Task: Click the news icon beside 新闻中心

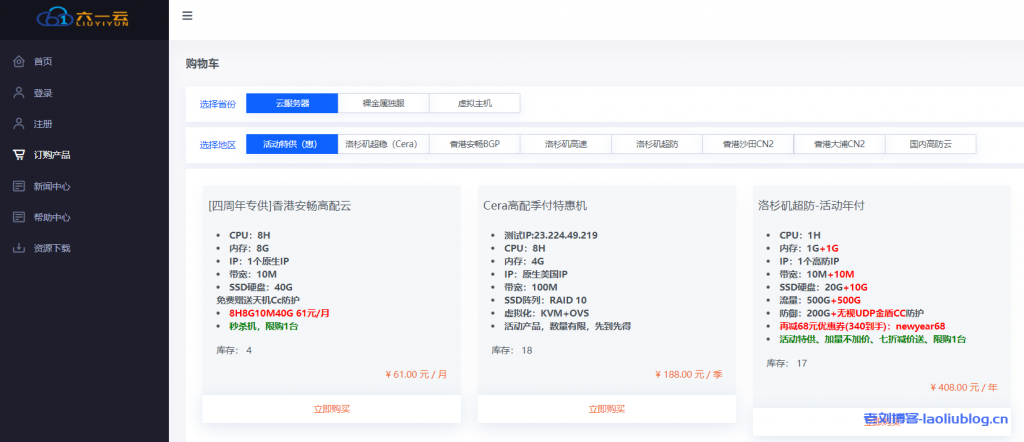Action: pyautogui.click(x=19, y=186)
